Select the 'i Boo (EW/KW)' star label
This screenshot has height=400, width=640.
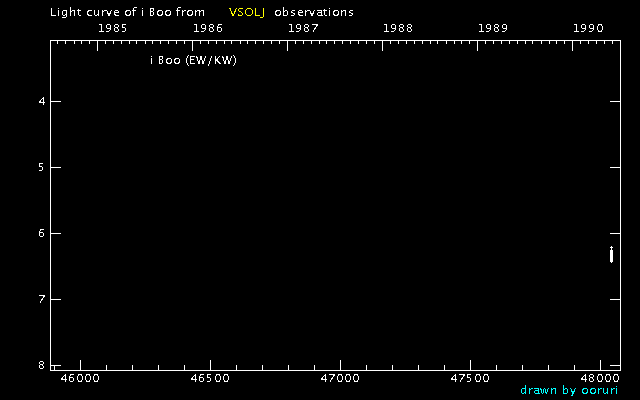193,60
